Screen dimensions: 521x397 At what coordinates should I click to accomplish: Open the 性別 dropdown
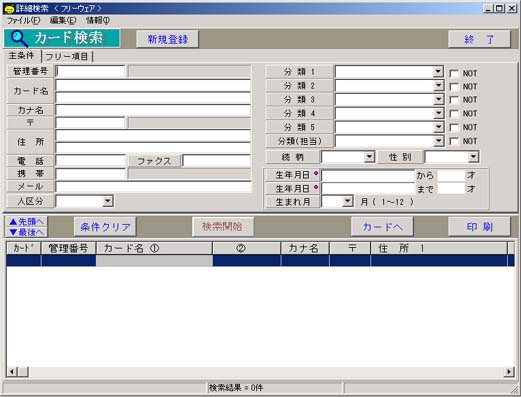pyautogui.click(x=473, y=157)
